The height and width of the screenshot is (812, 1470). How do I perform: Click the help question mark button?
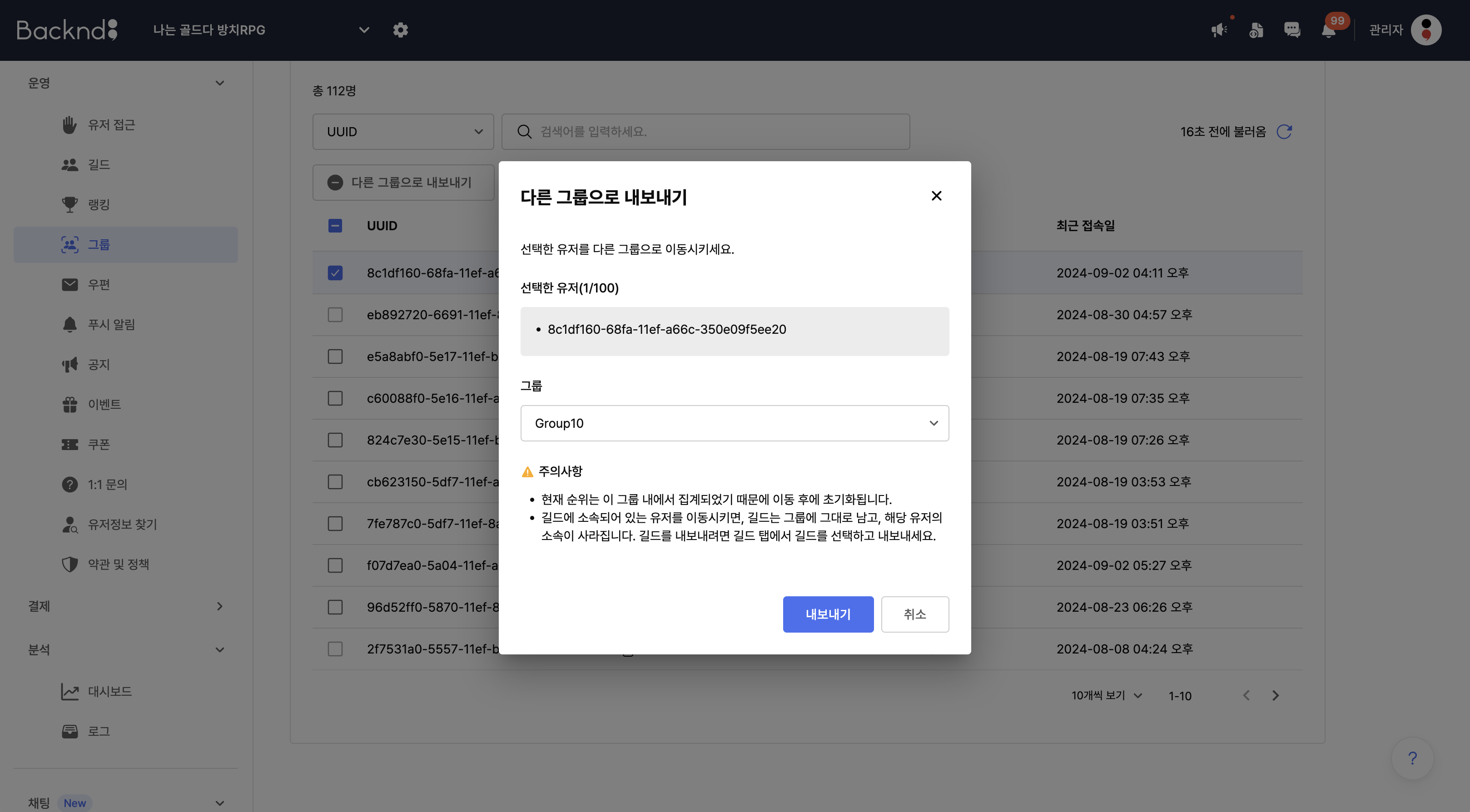tap(1412, 758)
